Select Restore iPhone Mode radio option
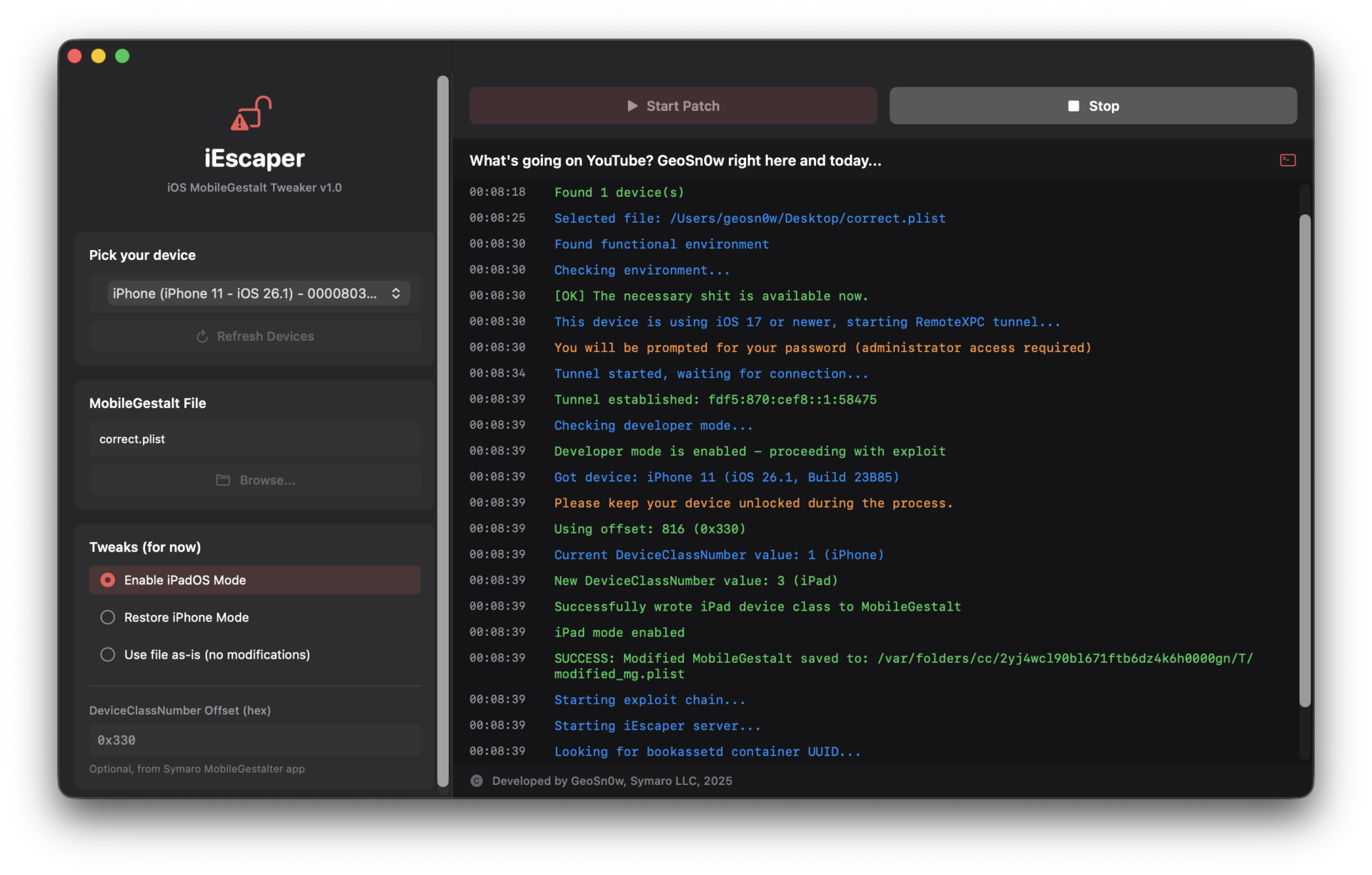1372x875 pixels. 108,617
